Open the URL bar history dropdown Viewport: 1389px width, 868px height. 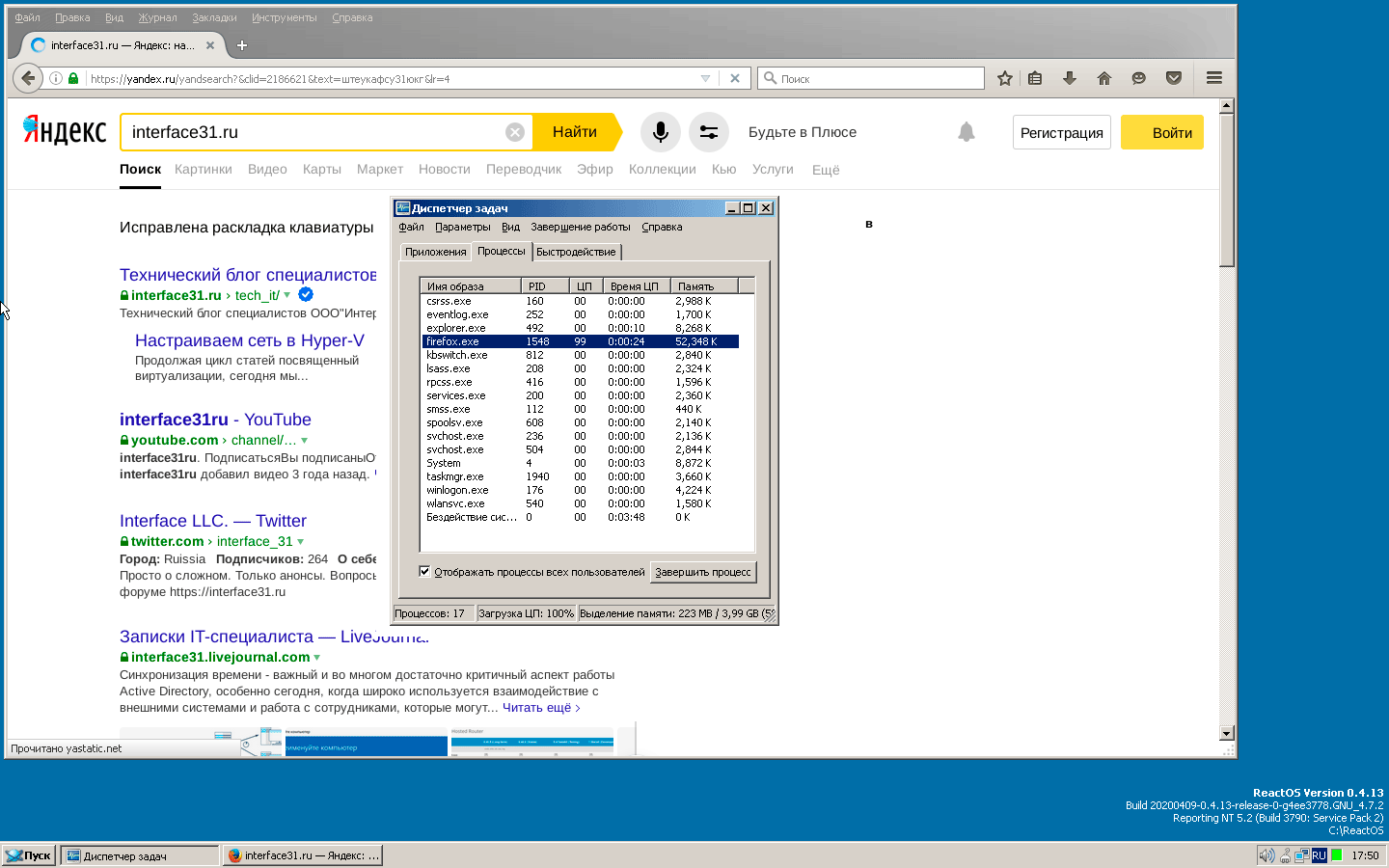(705, 79)
